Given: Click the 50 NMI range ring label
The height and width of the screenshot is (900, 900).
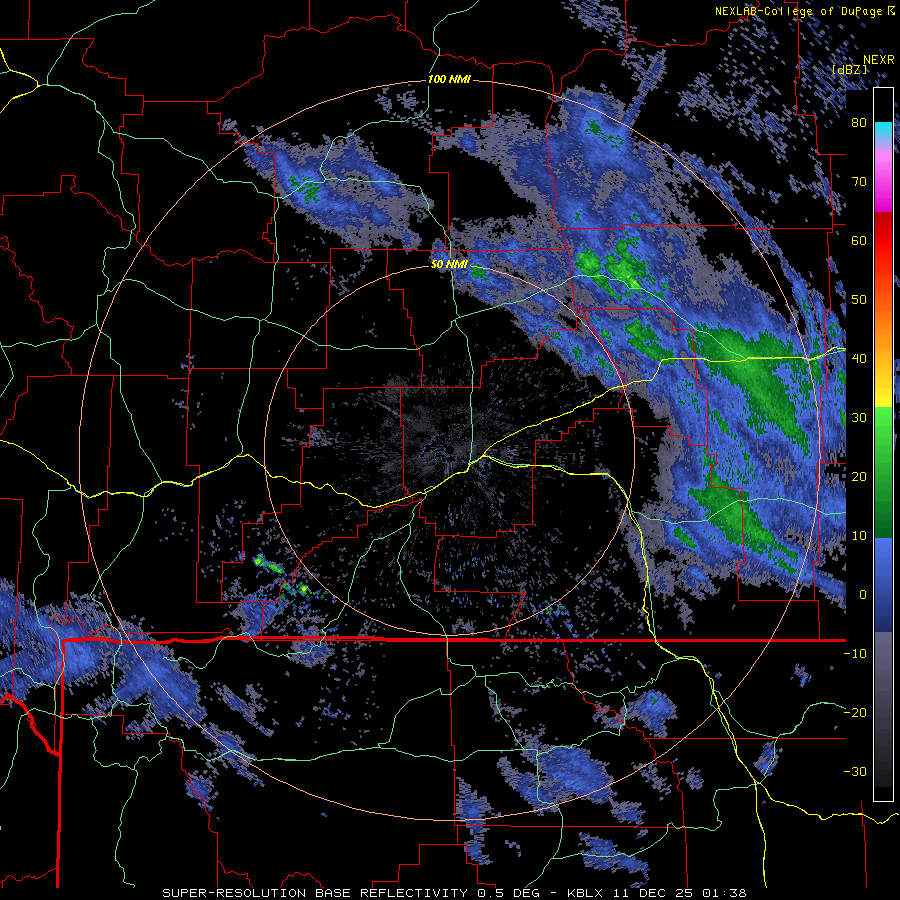Looking at the screenshot, I should coord(449,264).
